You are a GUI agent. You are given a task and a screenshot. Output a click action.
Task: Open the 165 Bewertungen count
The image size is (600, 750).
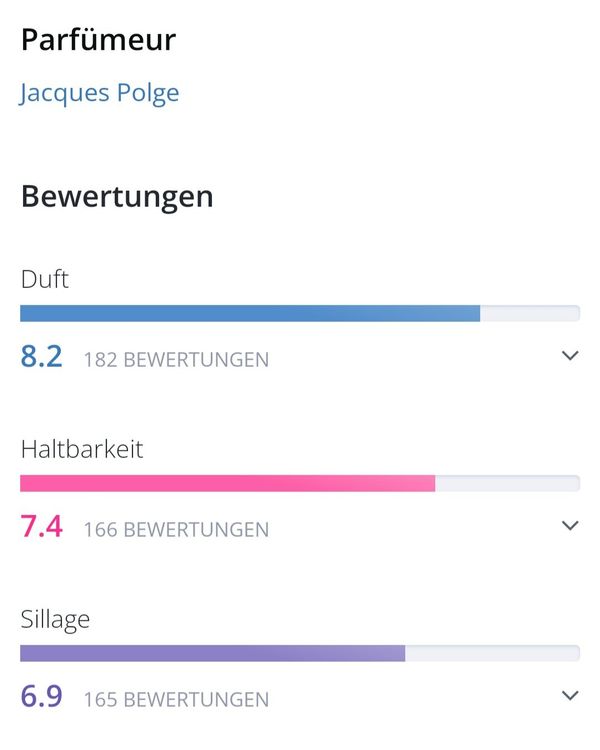(176, 699)
